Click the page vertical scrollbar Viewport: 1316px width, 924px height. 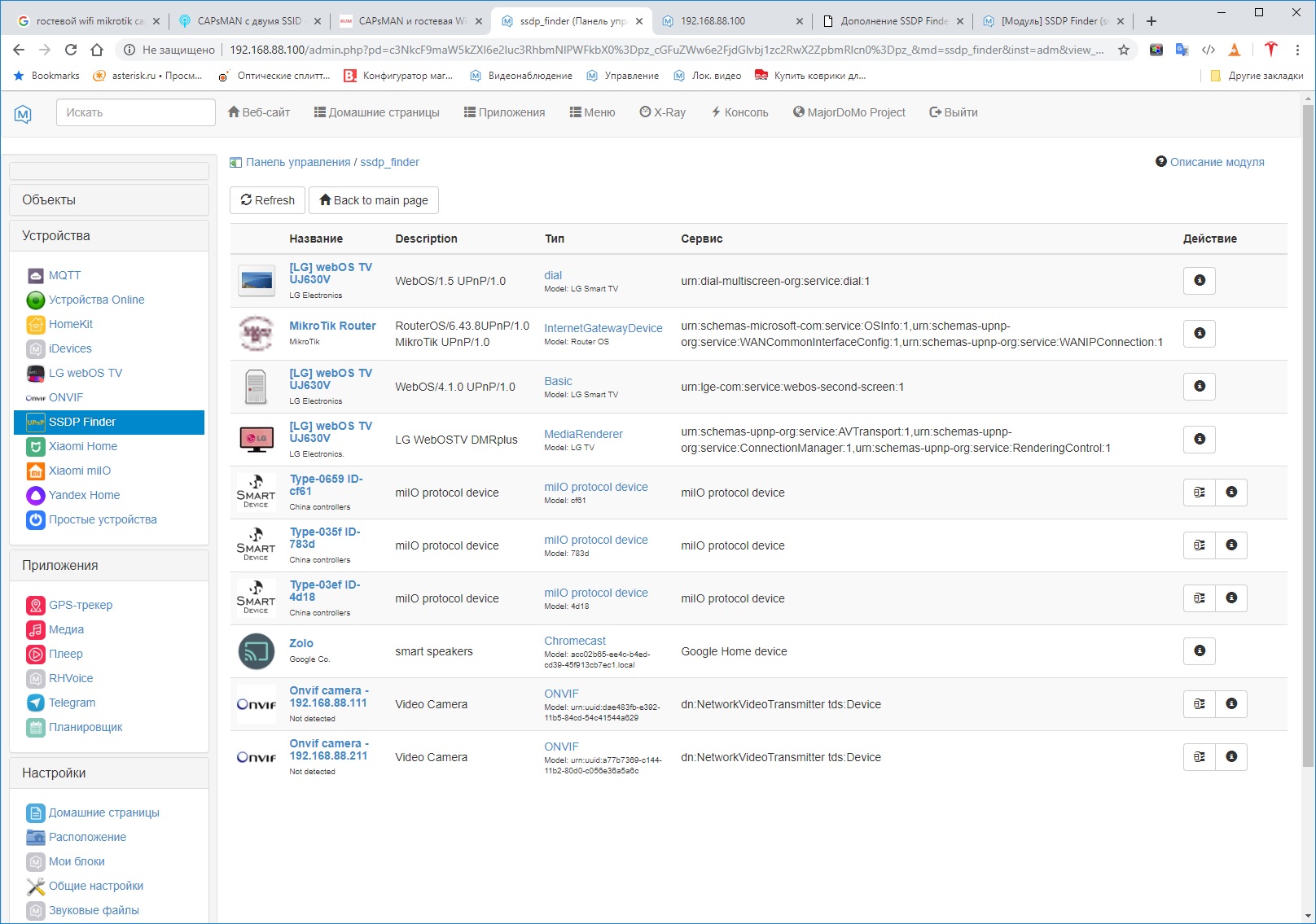coord(1308,488)
